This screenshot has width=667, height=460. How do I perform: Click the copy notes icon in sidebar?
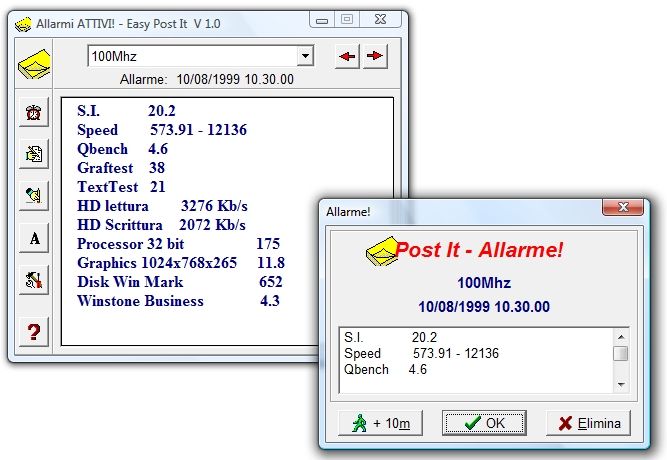[x=34, y=154]
